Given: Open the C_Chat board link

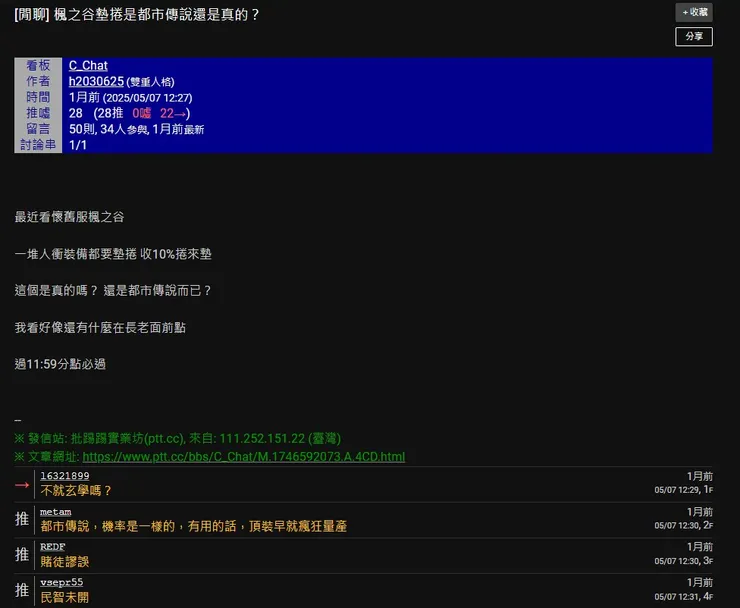Looking at the screenshot, I should [x=88, y=65].
